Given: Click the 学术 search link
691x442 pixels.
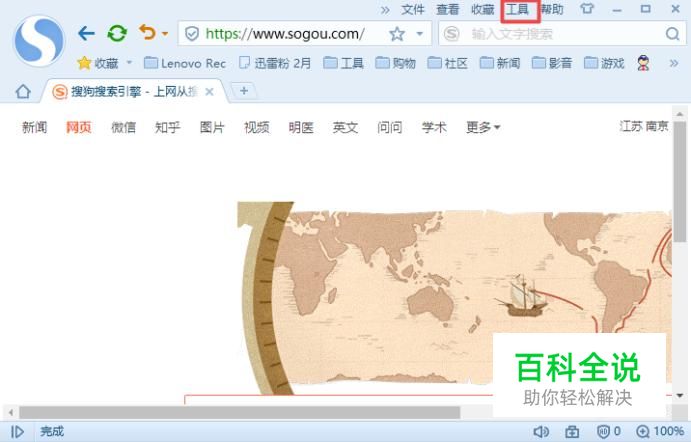Looking at the screenshot, I should [434, 127].
